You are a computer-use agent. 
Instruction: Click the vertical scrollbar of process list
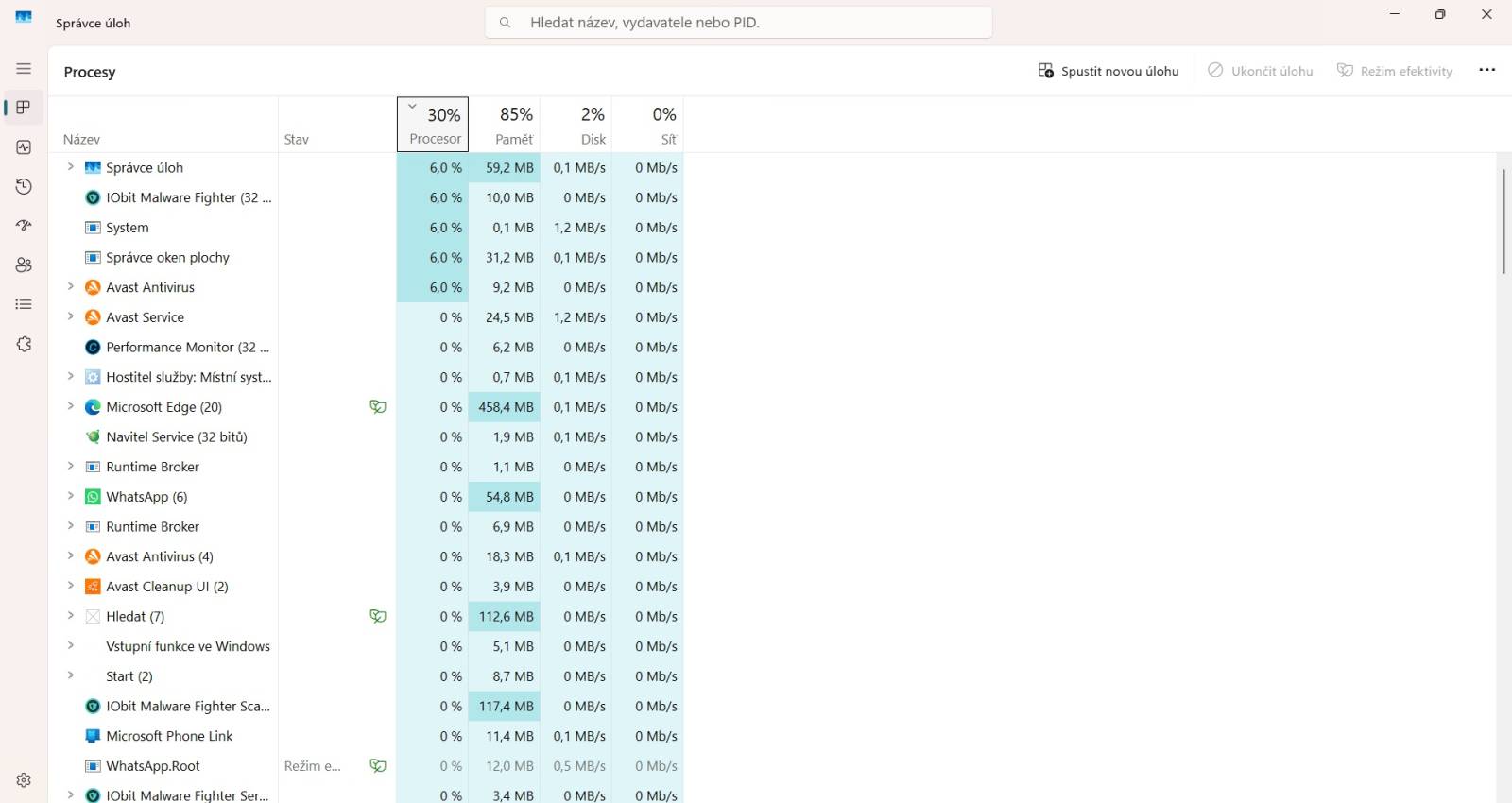1503,222
